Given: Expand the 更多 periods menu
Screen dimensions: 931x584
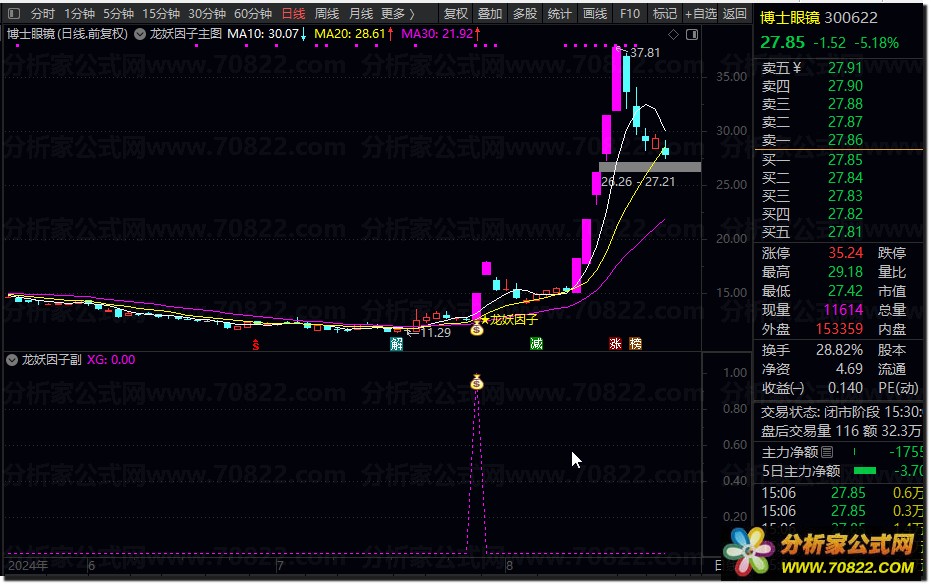Looking at the screenshot, I should (397, 13).
